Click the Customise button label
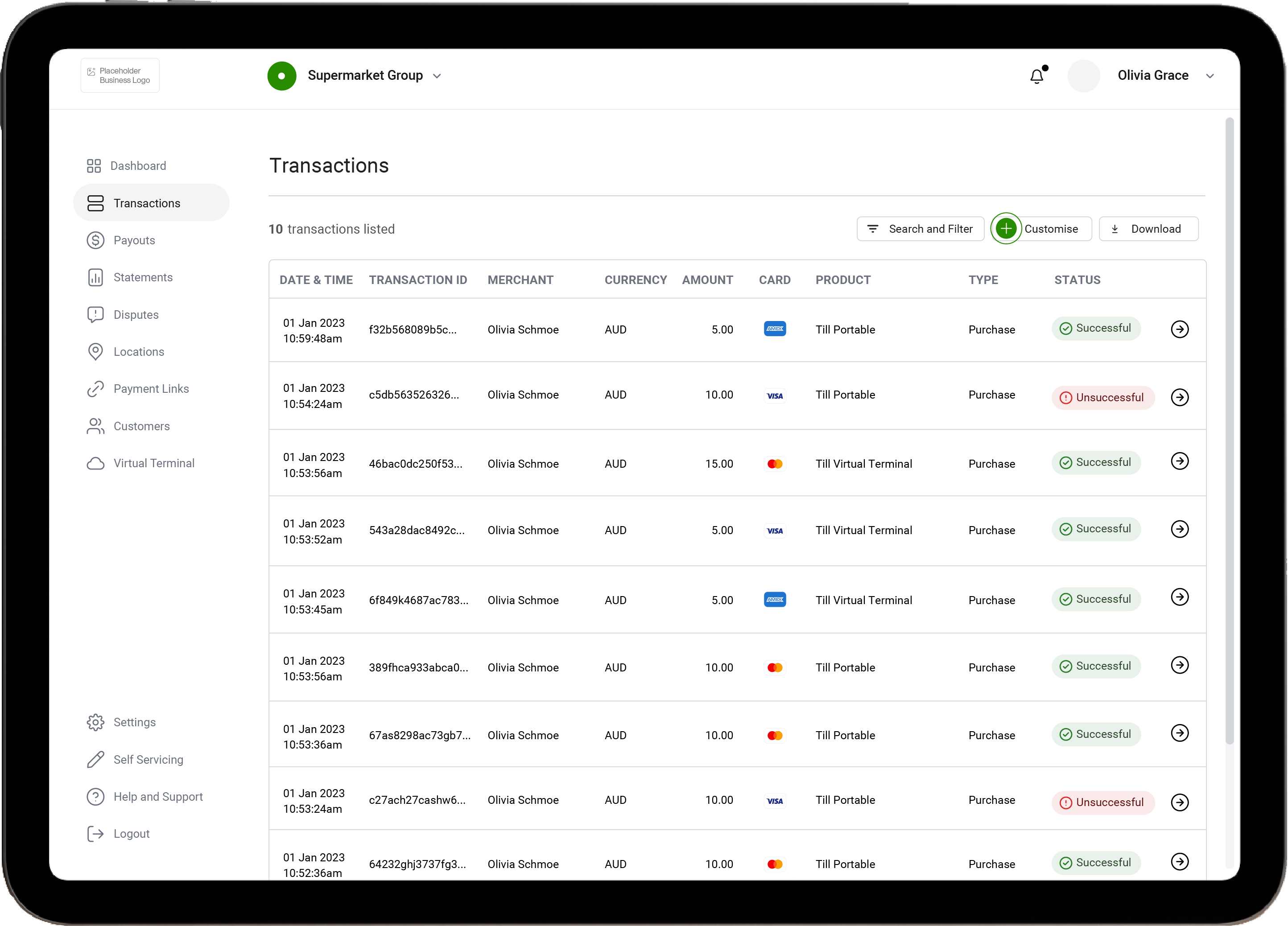 coord(1051,229)
